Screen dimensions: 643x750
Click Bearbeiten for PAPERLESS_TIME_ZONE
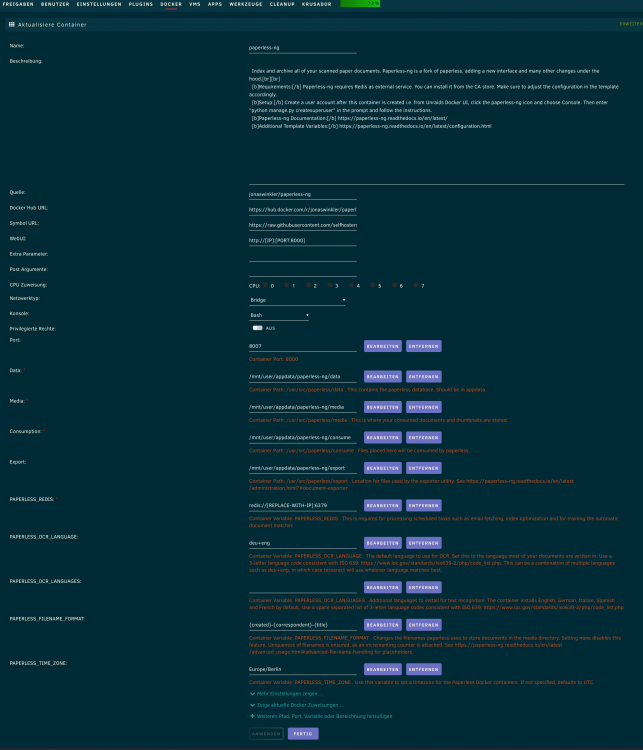pos(383,669)
